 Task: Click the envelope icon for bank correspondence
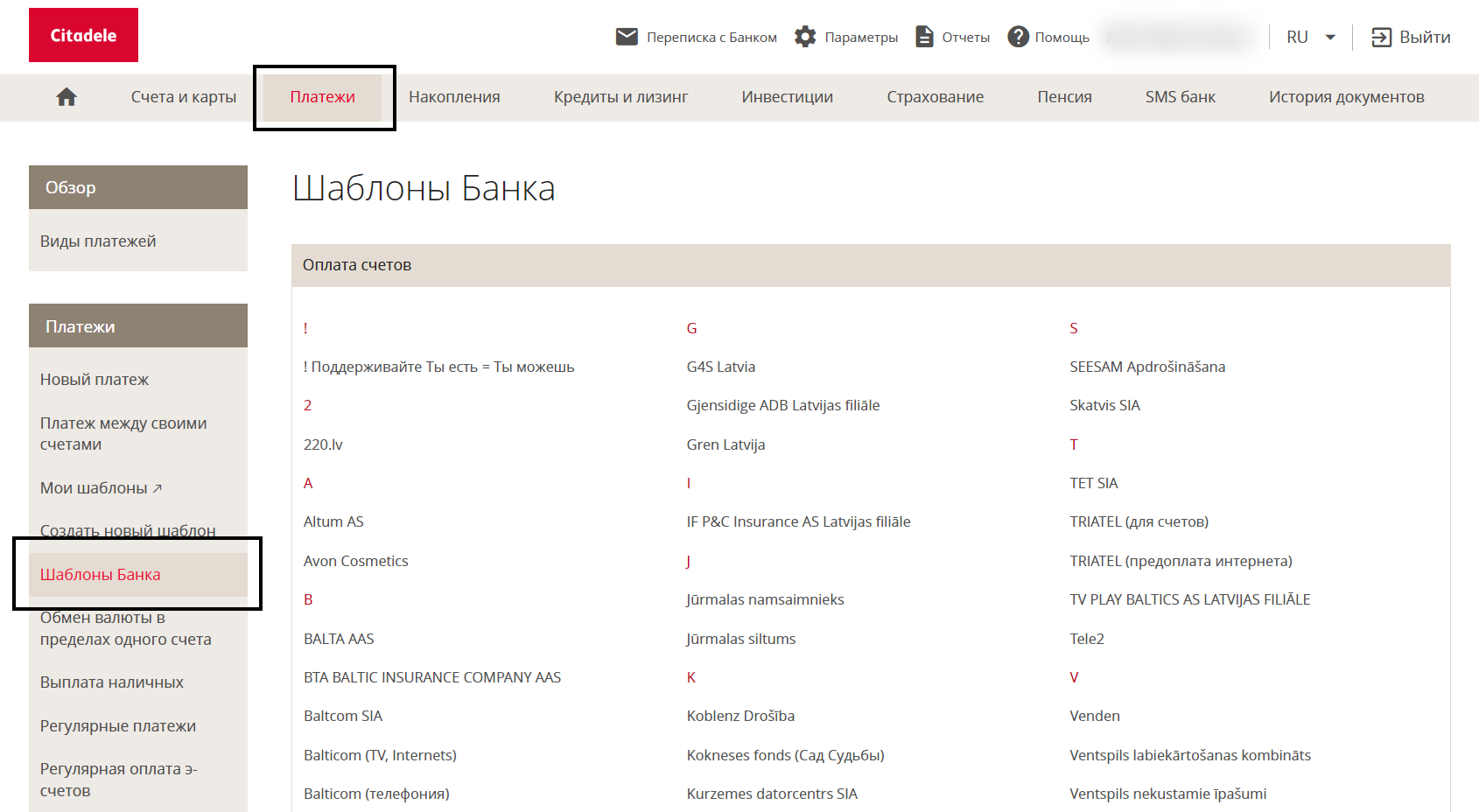click(627, 37)
